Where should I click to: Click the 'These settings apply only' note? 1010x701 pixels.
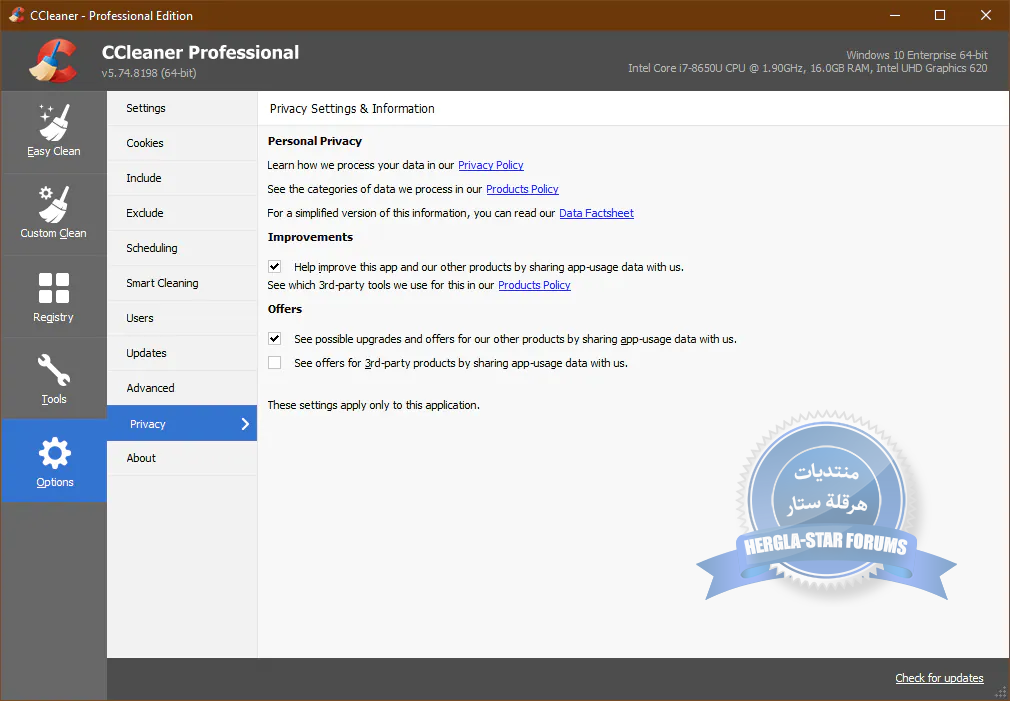(374, 405)
